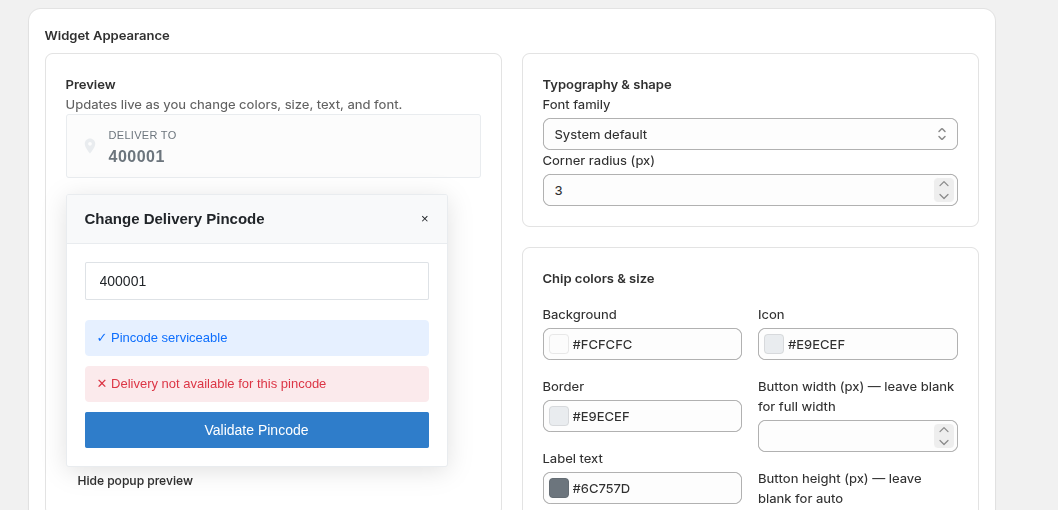Viewport: 1058px width, 510px height.
Task: Click the pincode input showing 400001
Action: (x=256, y=281)
